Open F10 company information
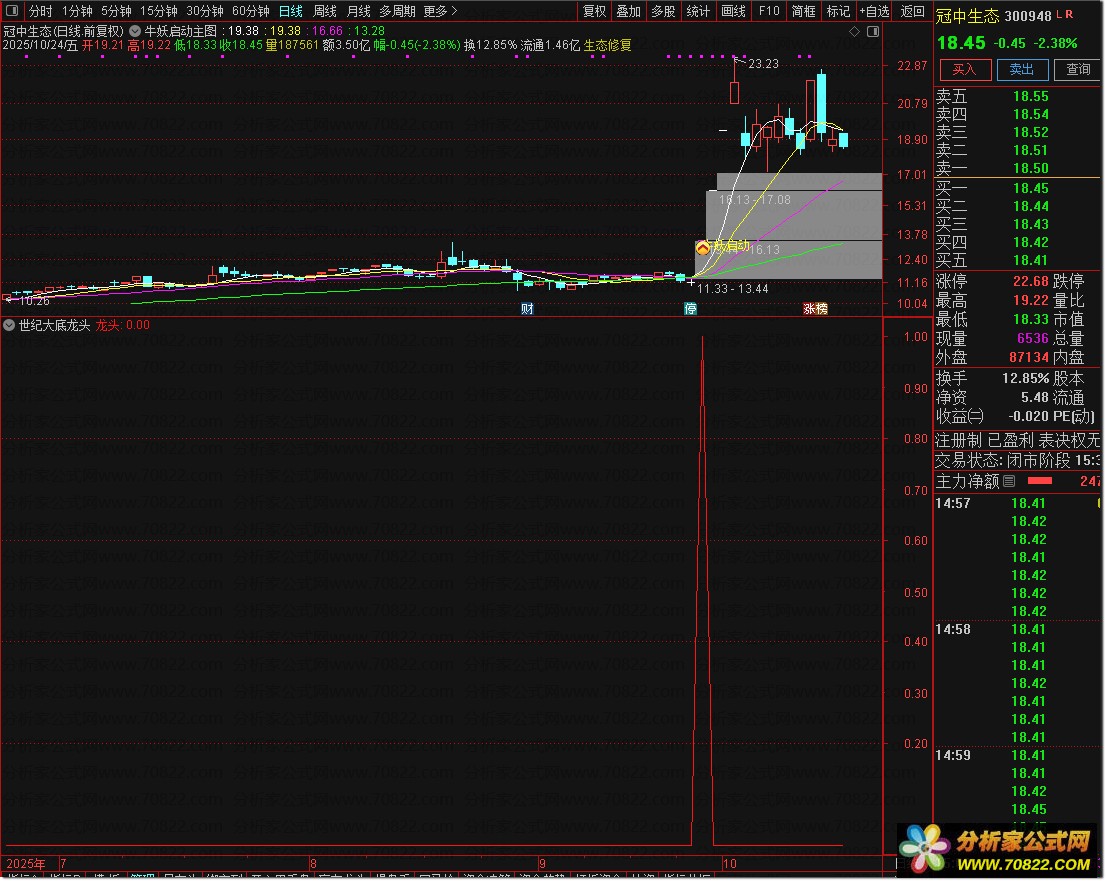Screen dimensions: 1107x881 769,11
